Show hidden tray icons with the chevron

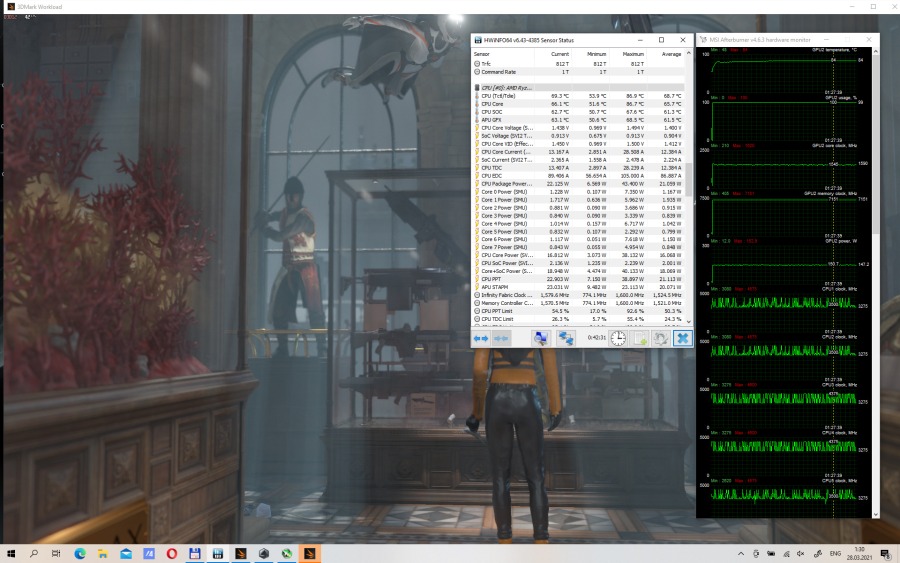click(x=741, y=554)
